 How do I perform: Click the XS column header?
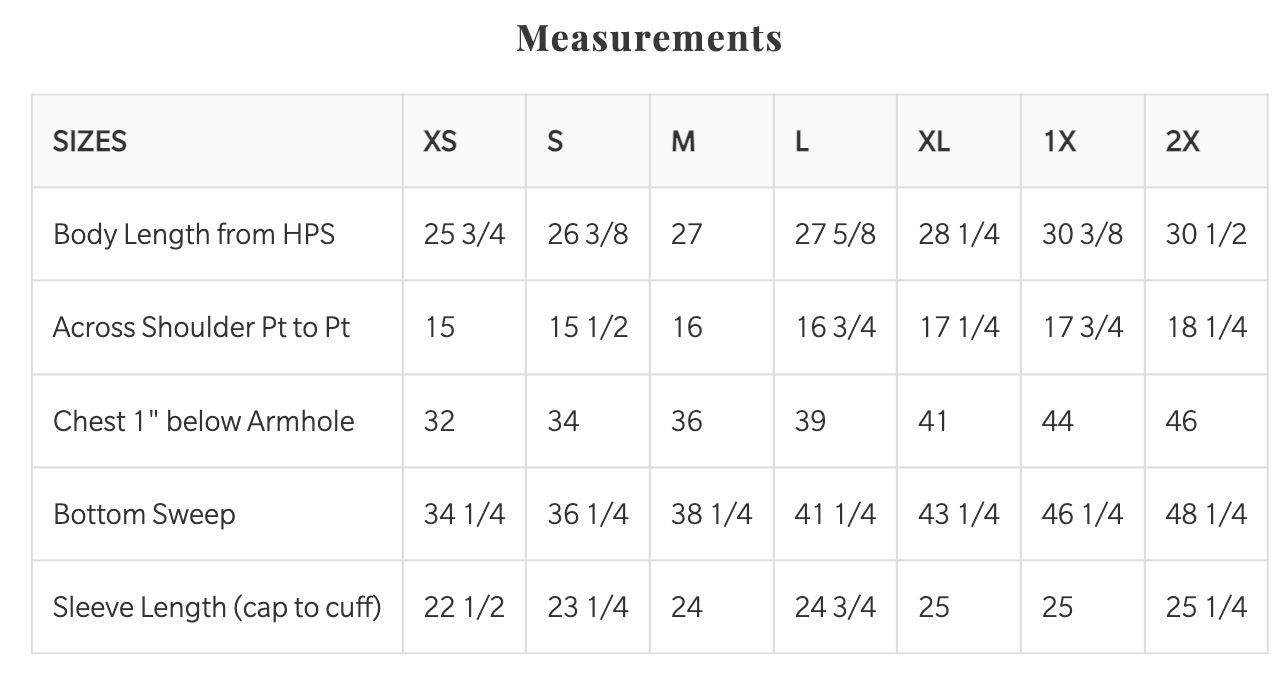point(440,141)
